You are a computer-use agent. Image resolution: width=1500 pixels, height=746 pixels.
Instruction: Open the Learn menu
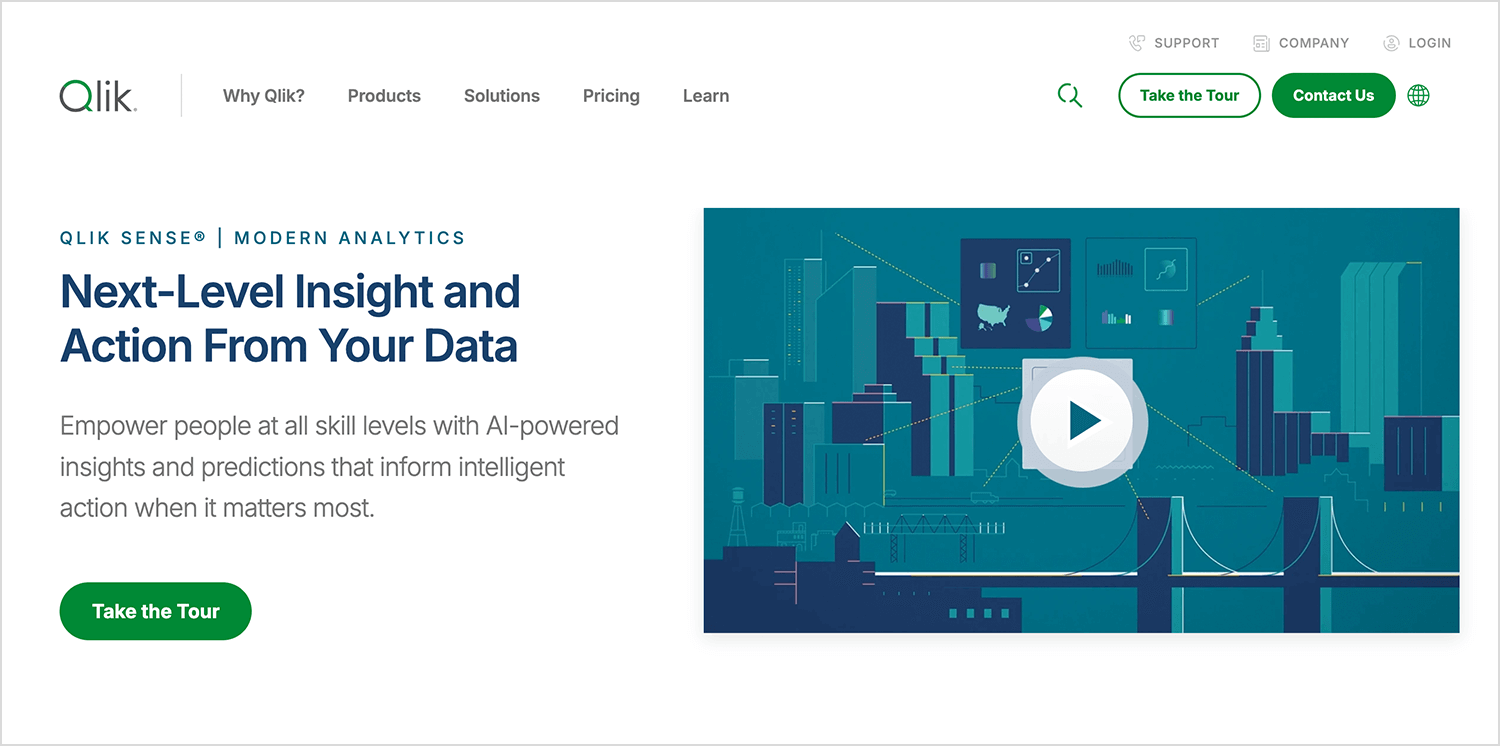[x=706, y=96]
